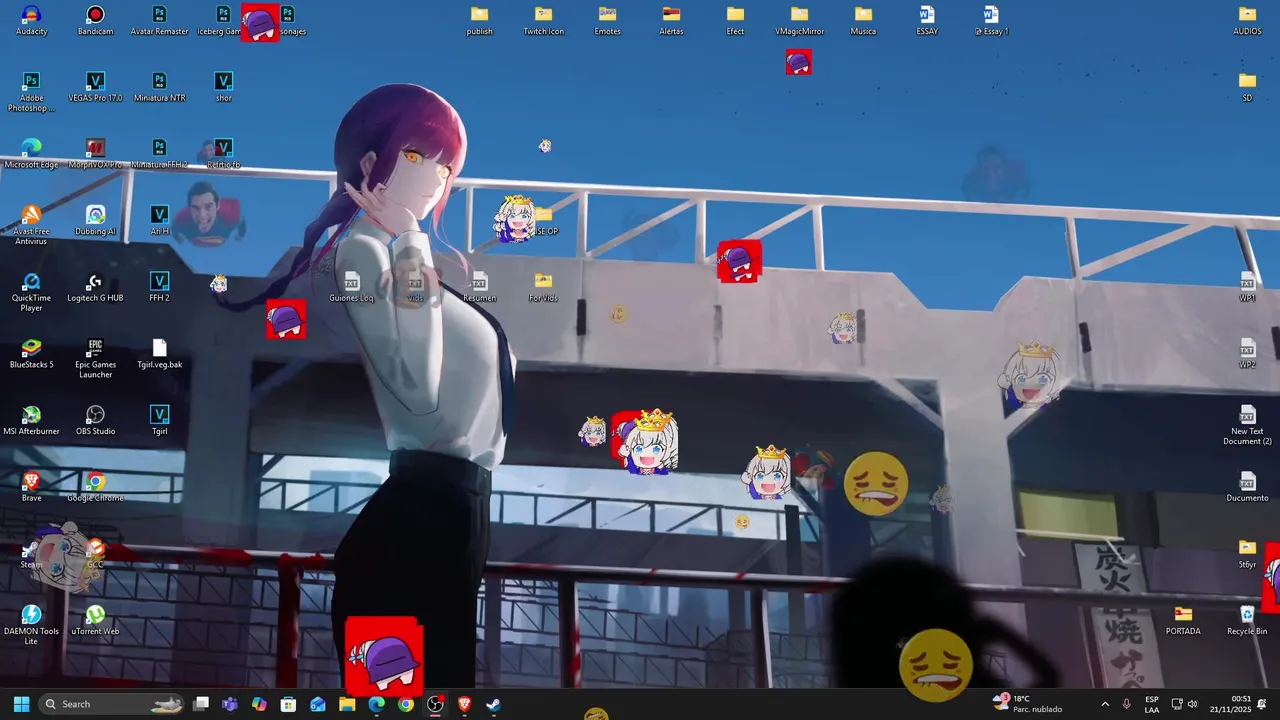Viewport: 1280px width, 720px height.
Task: Open Steam from the taskbar
Action: coord(493,704)
